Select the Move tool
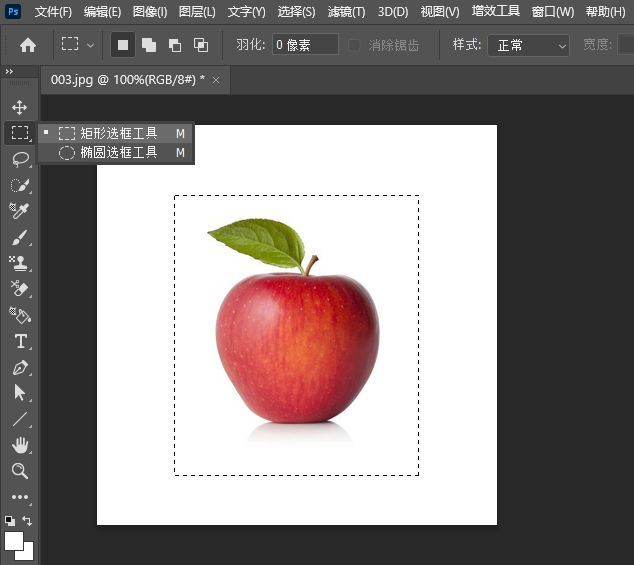 (19, 107)
